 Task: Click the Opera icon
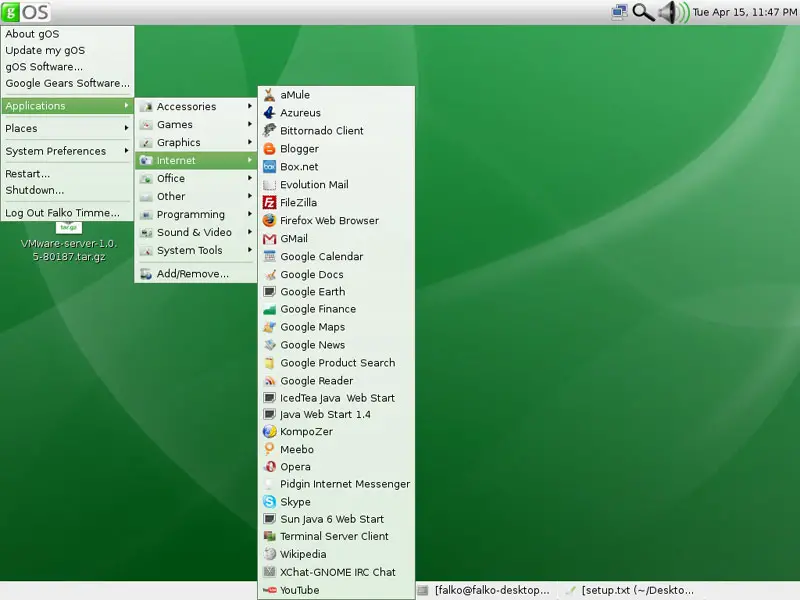pyautogui.click(x=269, y=466)
